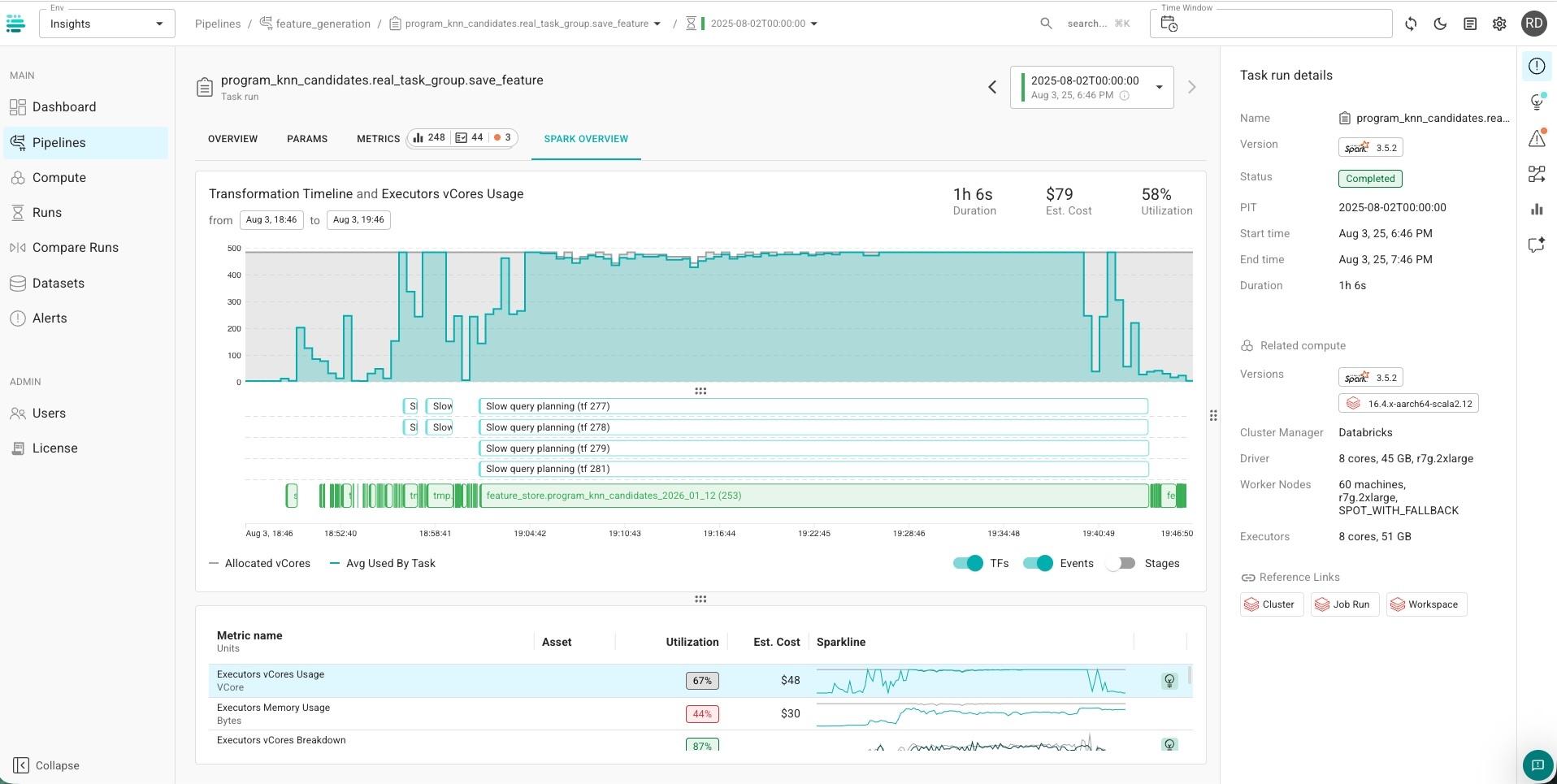Viewport: 1557px width, 784px height.
Task: Open the METRICS tab
Action: (x=378, y=139)
